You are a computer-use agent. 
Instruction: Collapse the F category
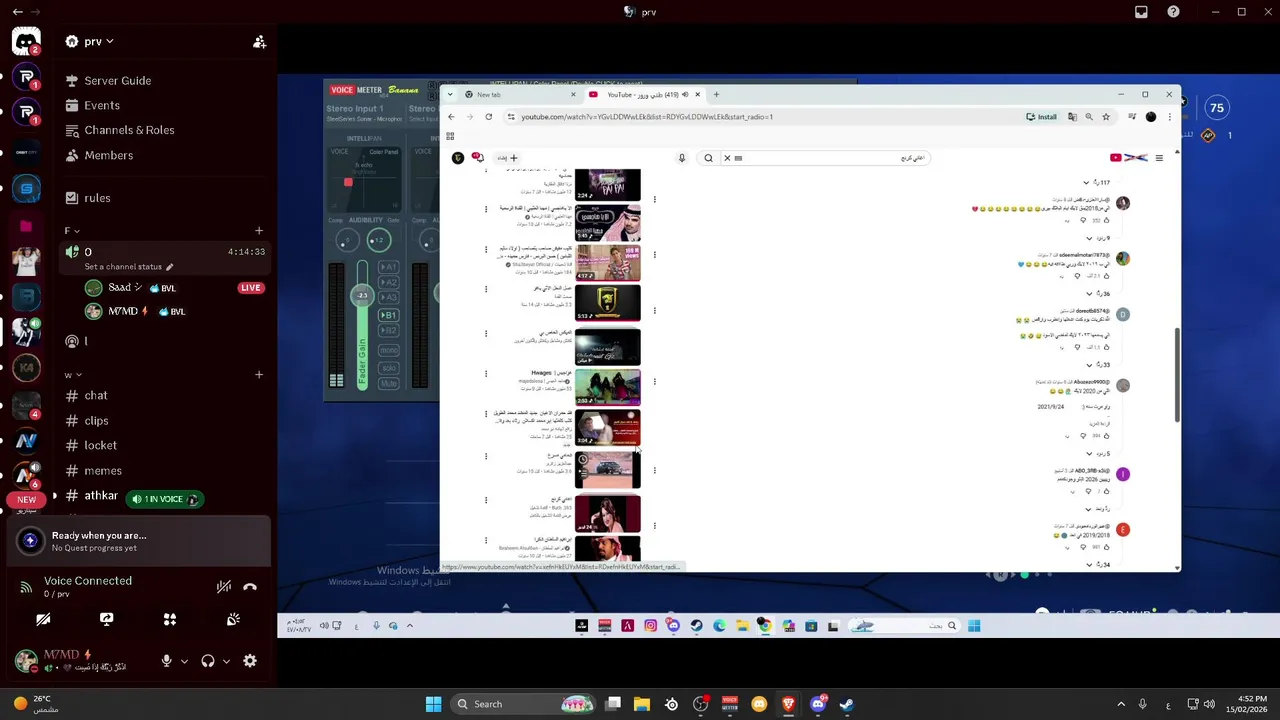tap(72, 231)
